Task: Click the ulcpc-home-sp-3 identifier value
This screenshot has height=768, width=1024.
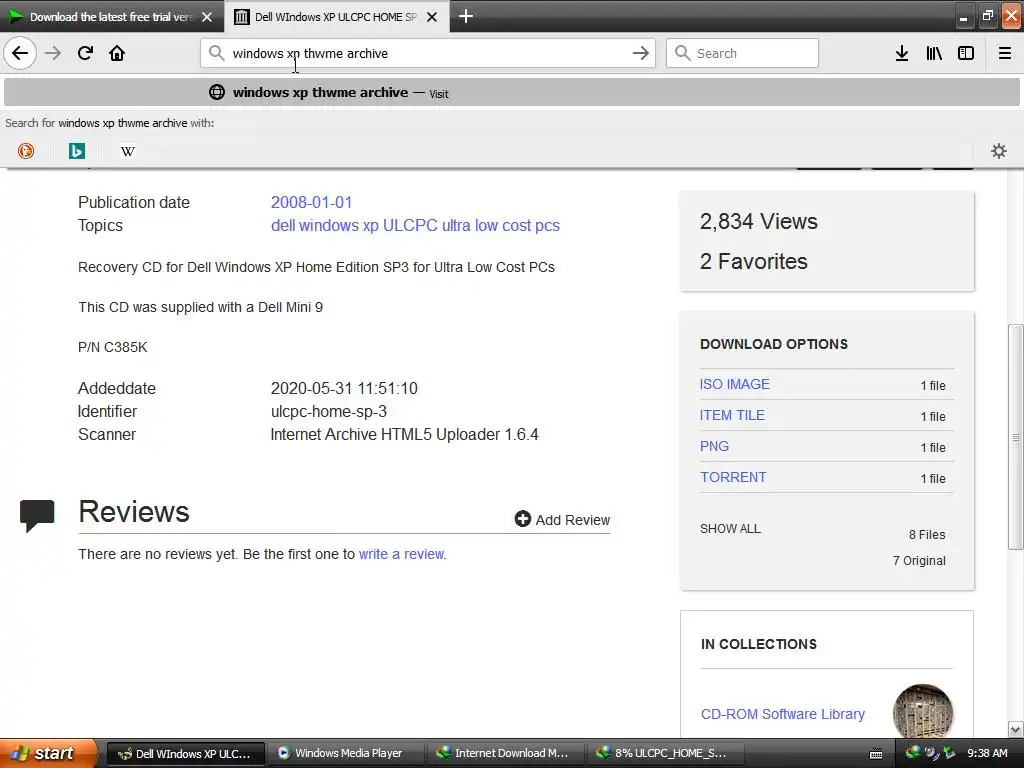Action: [328, 411]
